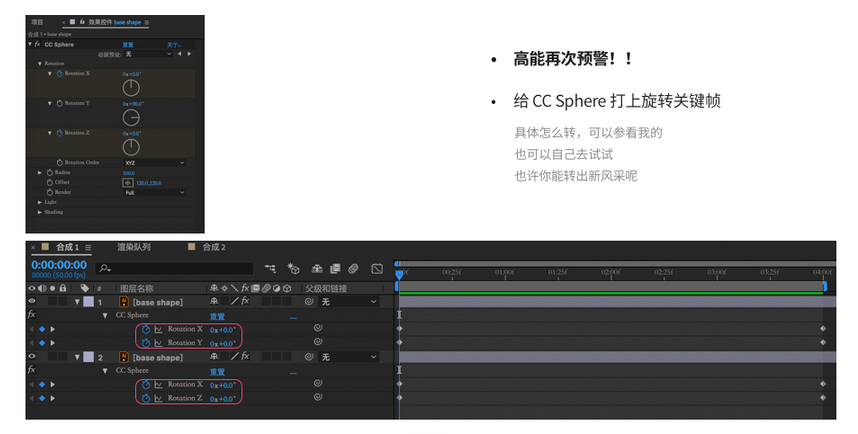Click the motion blur enable icon in the timeline toolbar
The height and width of the screenshot is (434, 858).
point(354,268)
